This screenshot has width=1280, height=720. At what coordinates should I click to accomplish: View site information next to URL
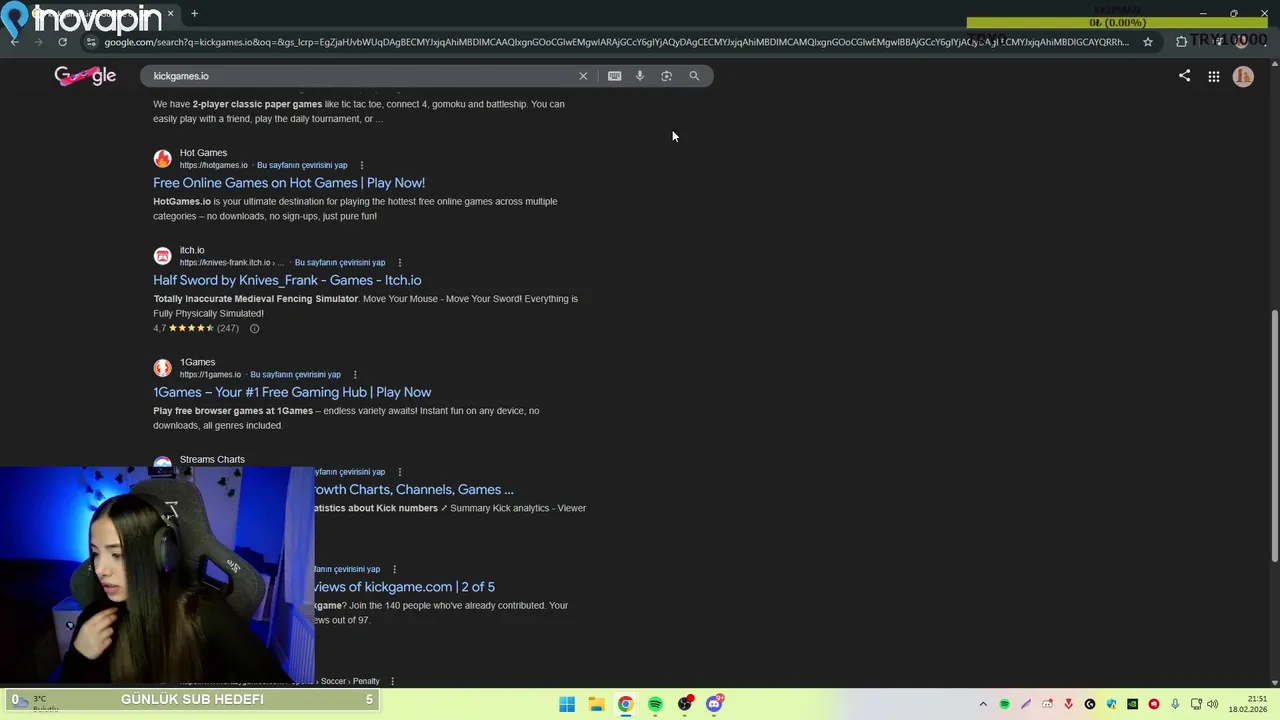(90, 42)
